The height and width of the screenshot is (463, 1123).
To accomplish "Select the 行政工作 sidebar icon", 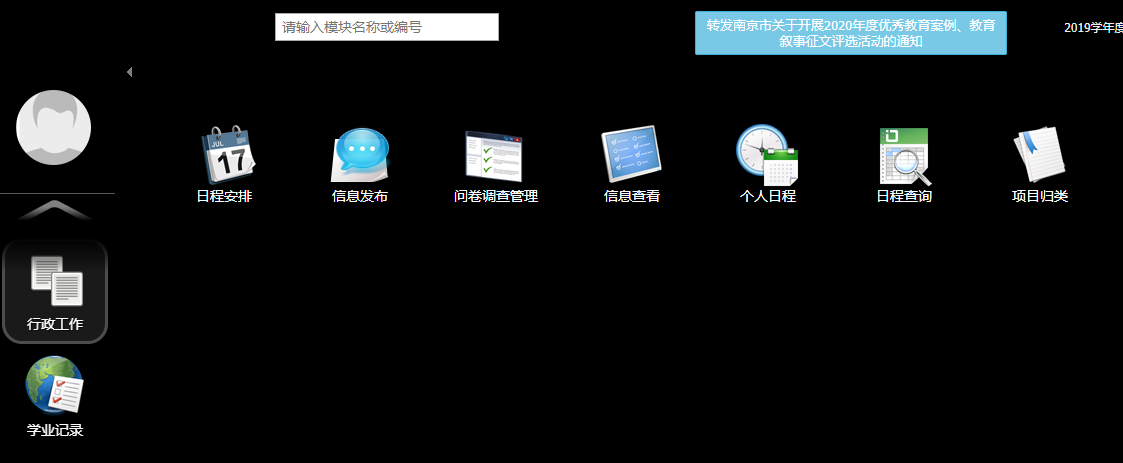I will point(55,291).
